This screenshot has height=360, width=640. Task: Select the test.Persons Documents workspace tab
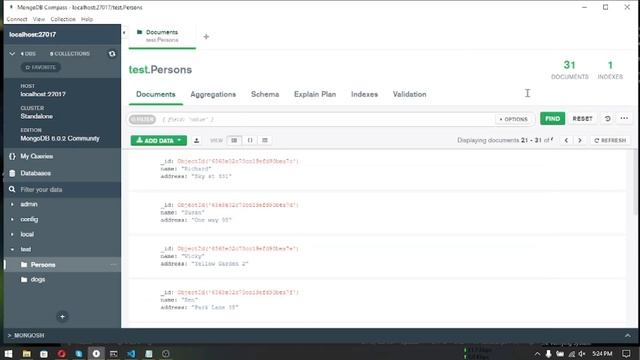point(162,36)
